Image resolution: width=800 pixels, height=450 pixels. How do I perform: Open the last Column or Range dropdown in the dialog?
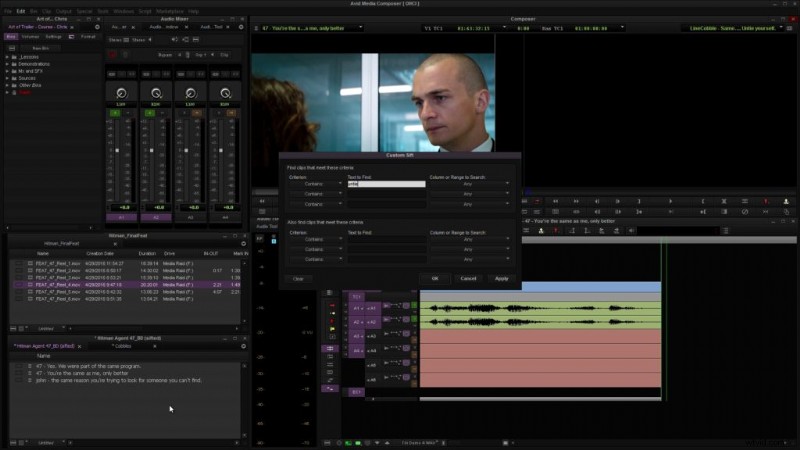(469, 259)
